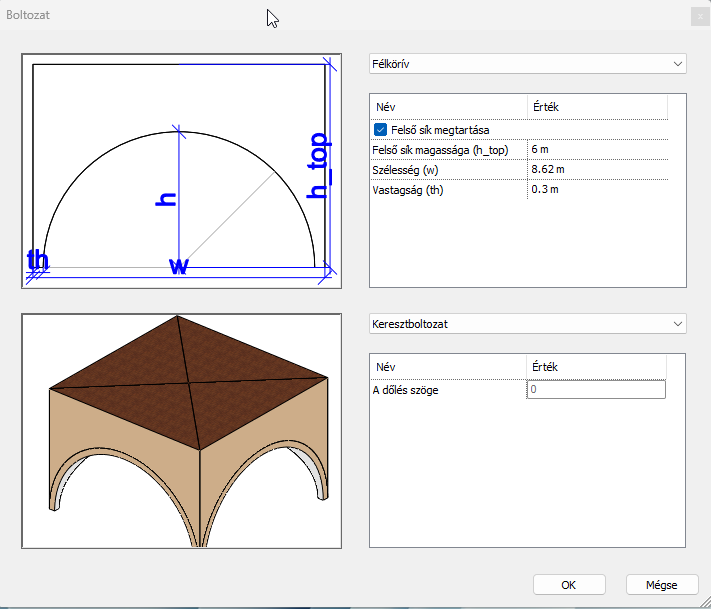
Task: Click the h_top dimension label in diagram
Action: pos(318,165)
